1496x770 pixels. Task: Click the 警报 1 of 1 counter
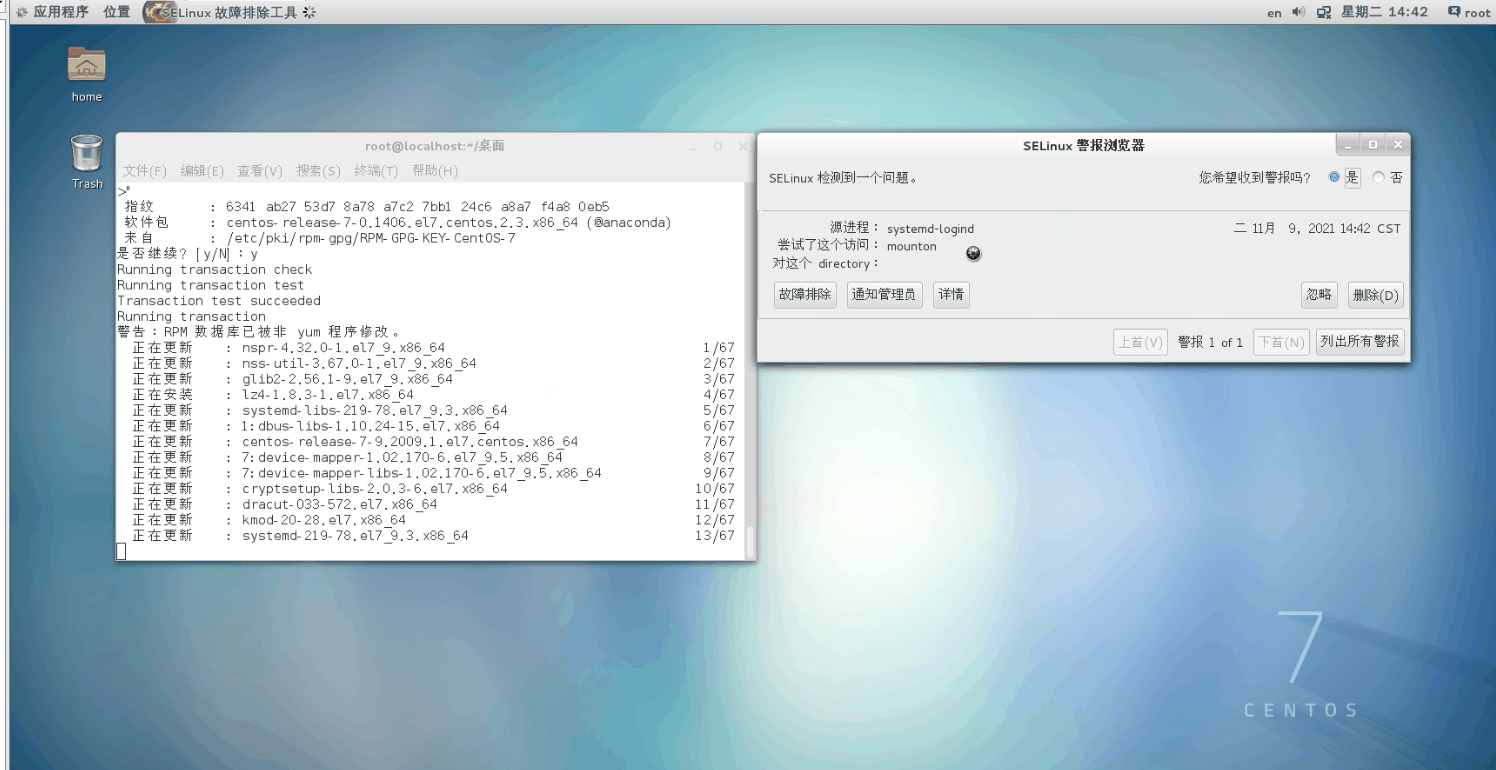(x=1210, y=342)
